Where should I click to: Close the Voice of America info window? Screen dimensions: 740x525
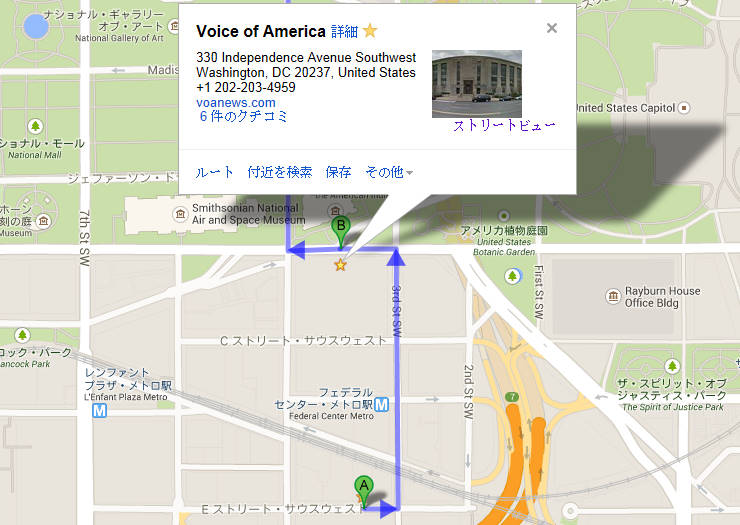coord(551,28)
